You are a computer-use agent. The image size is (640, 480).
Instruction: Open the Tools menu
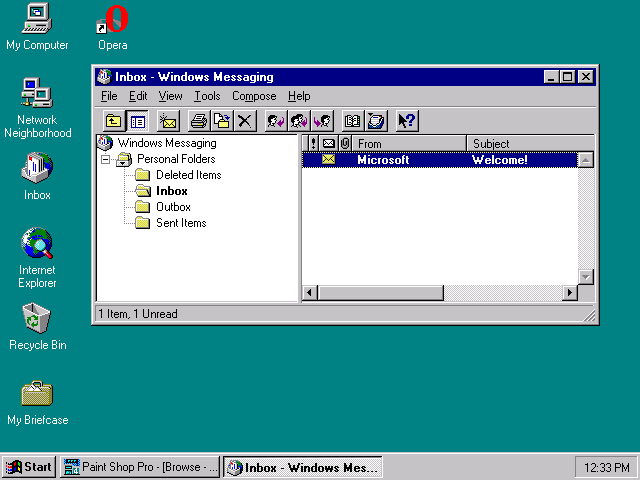click(207, 96)
